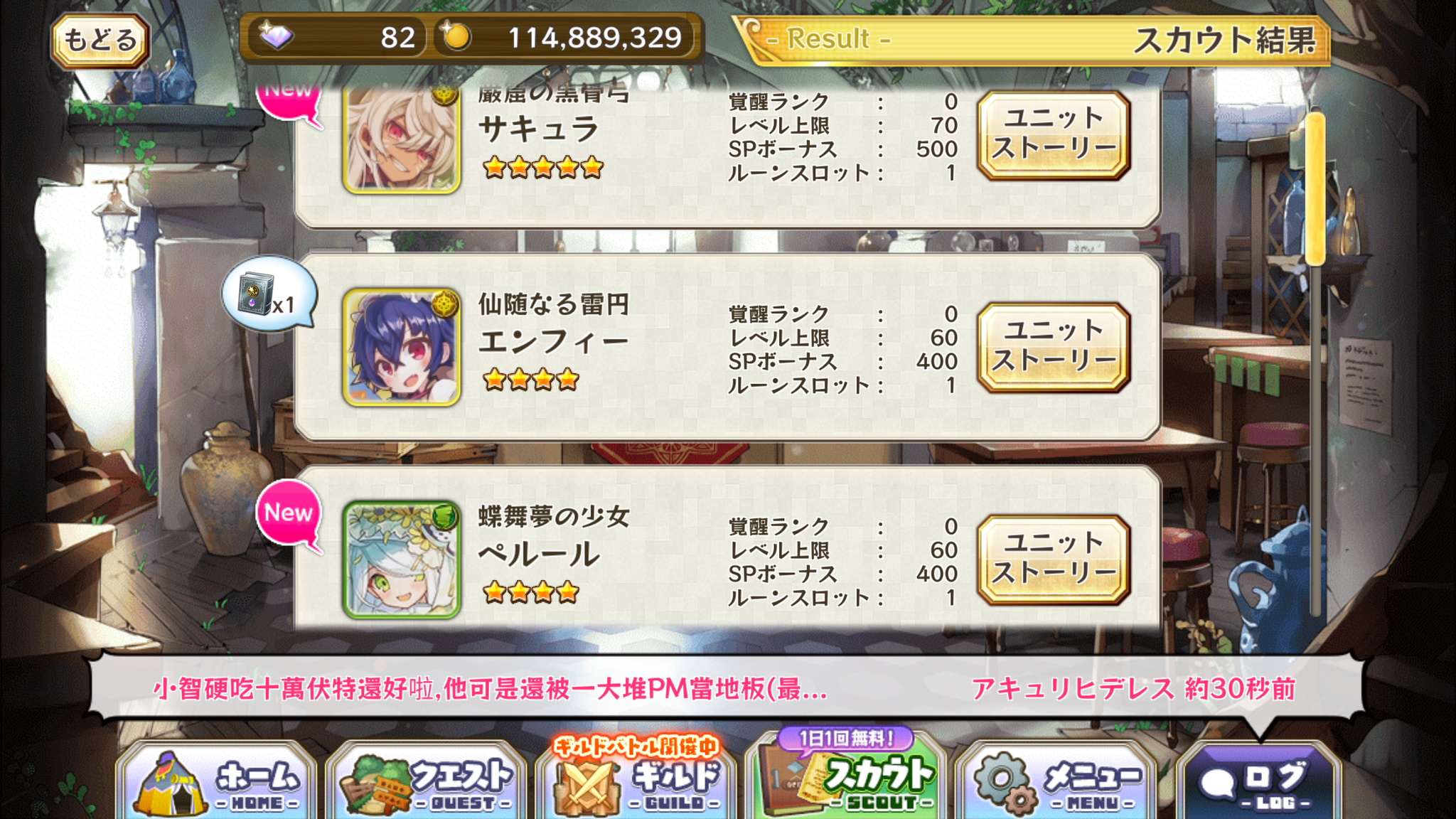Viewport: 1456px width, 819px height.
Task: View エンフィー's unit story
Action: point(1054,347)
